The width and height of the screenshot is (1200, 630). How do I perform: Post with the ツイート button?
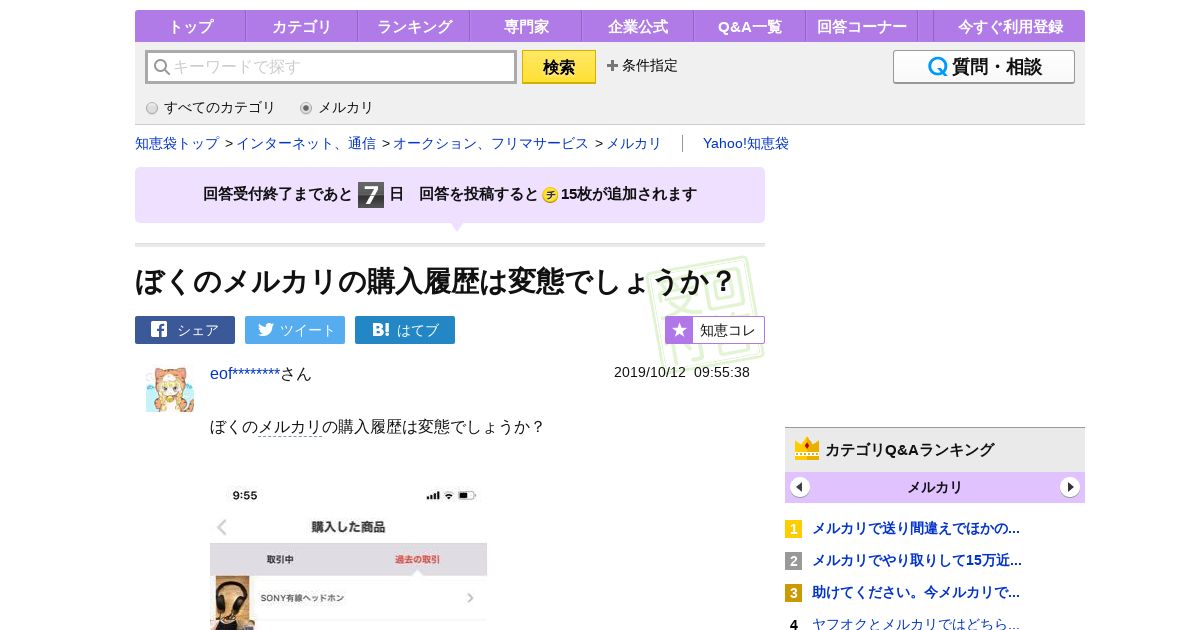pos(295,330)
